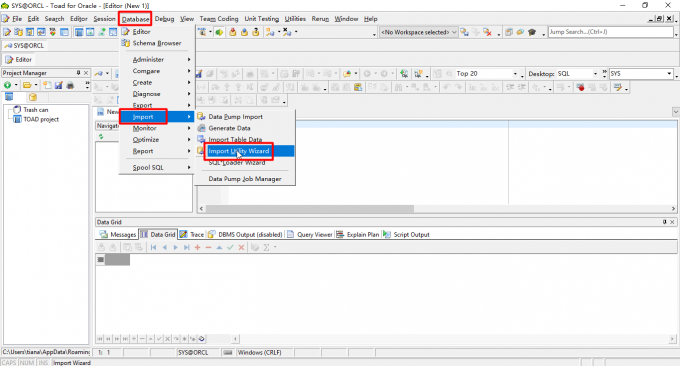Image resolution: width=680 pixels, height=366 pixels.
Task: Close the Project Manager panel
Action: pos(86,73)
